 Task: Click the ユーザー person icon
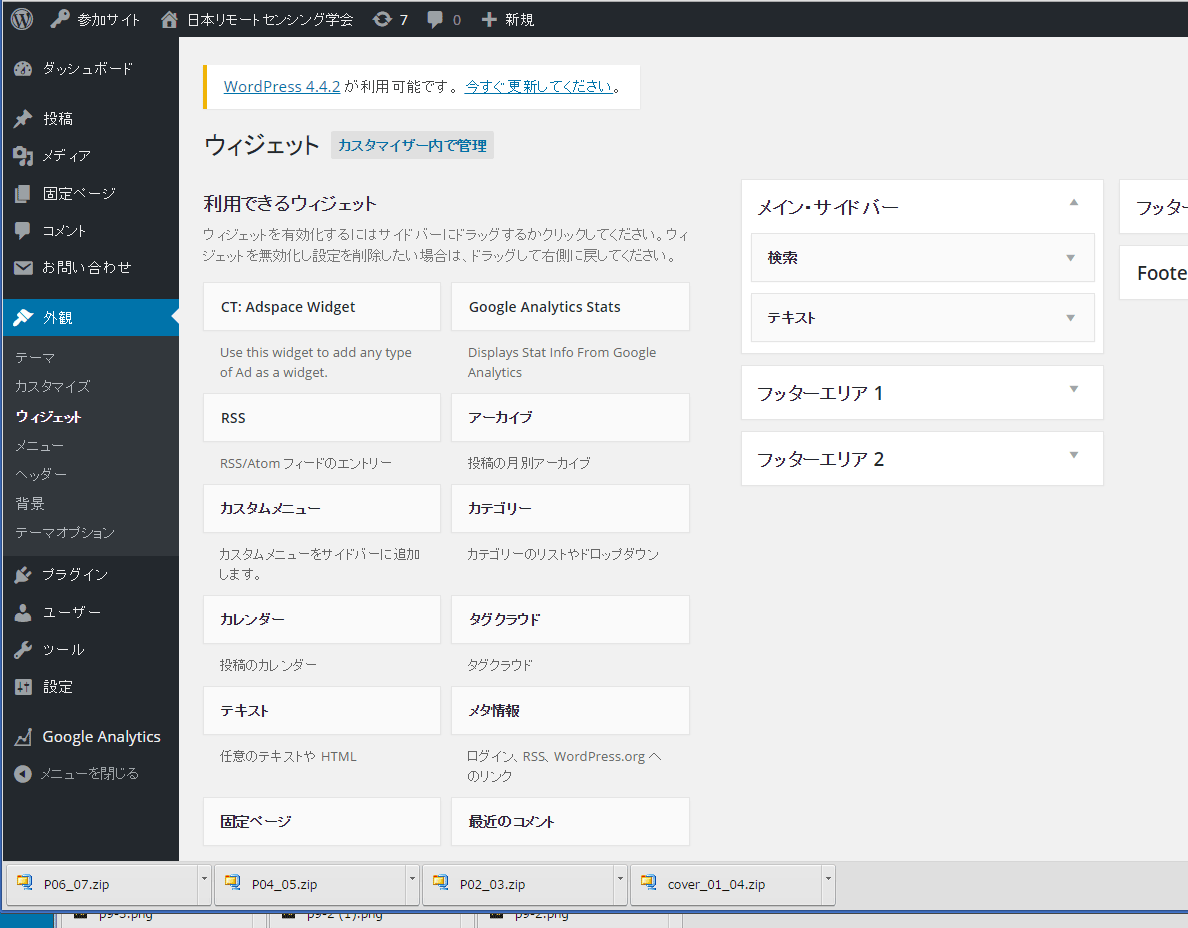pos(23,612)
